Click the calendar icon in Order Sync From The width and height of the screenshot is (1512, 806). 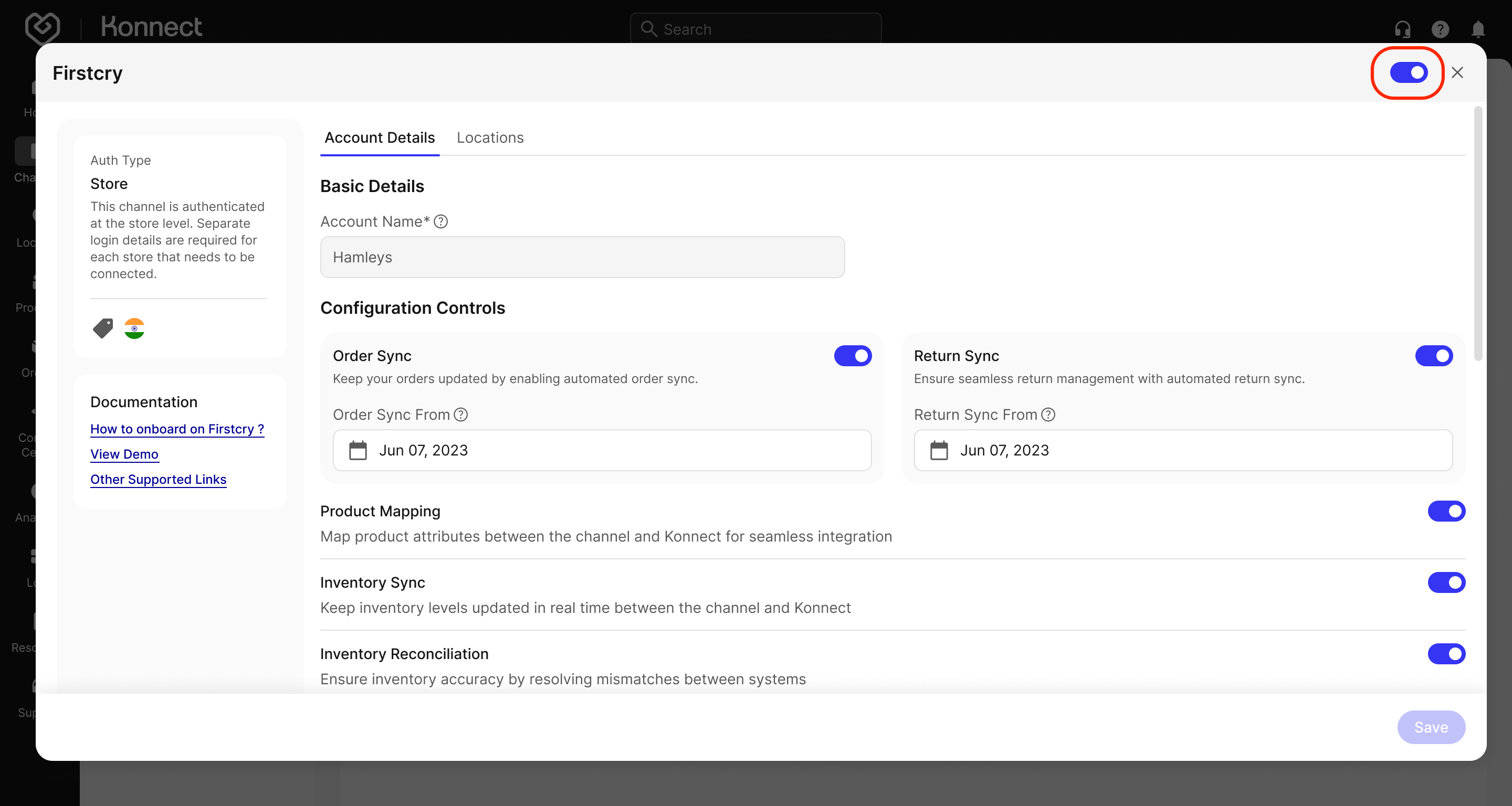[x=358, y=450]
